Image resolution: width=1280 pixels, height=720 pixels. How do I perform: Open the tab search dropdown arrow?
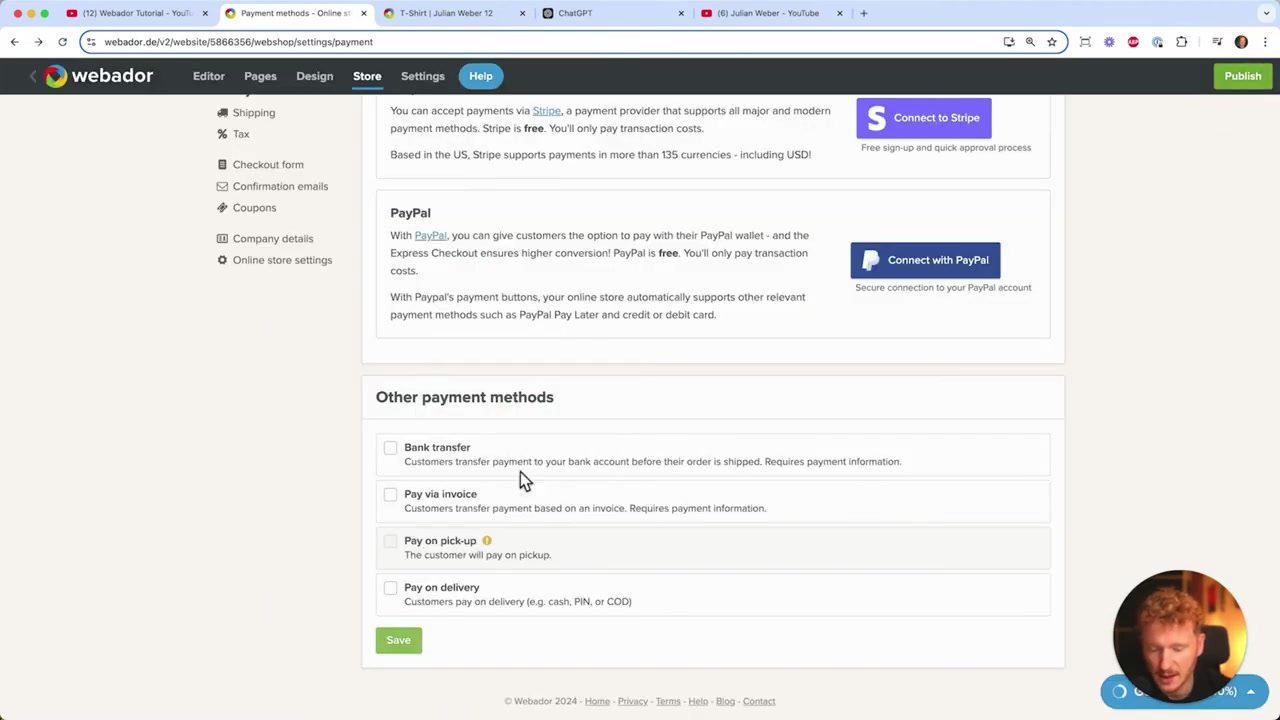(1266, 13)
